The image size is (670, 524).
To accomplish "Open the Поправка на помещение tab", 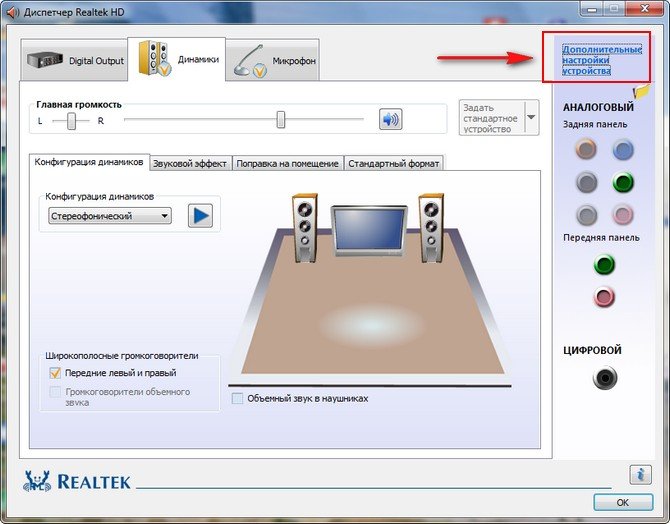I will [287, 164].
